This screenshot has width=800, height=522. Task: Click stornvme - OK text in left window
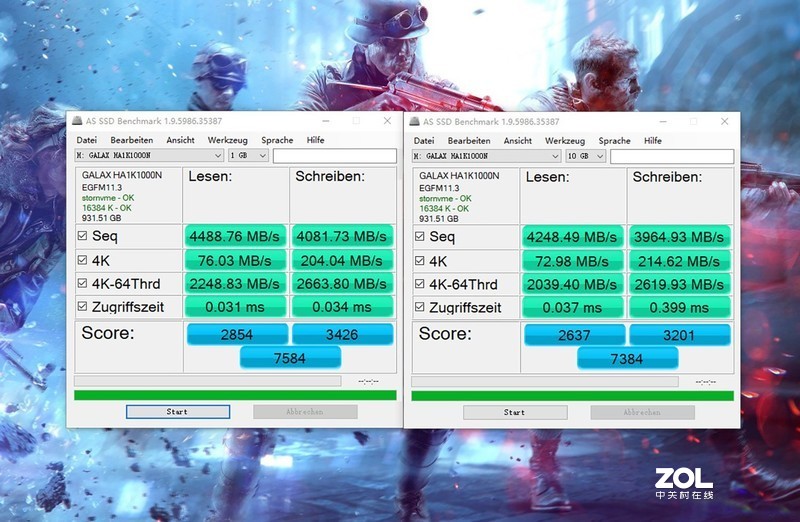[108, 197]
